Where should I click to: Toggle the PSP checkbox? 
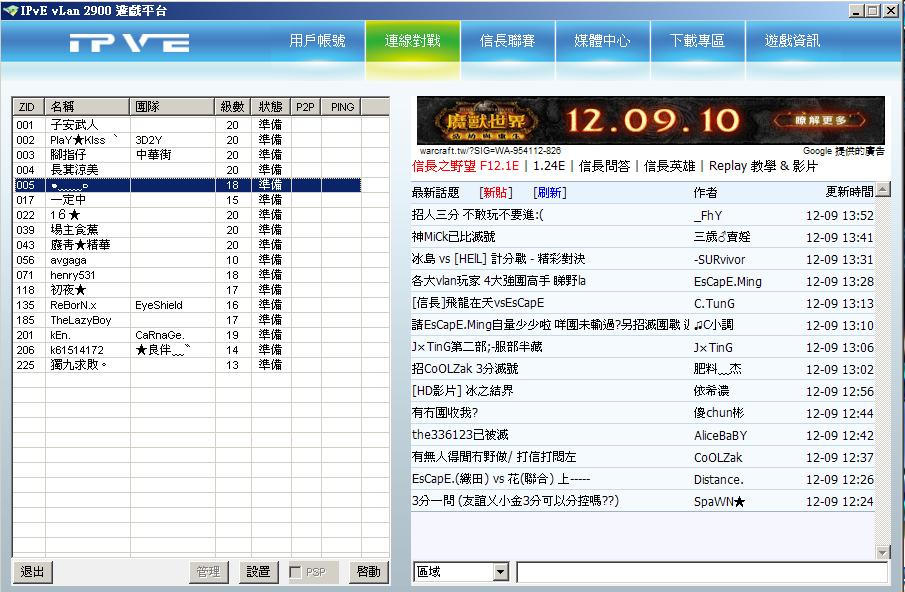295,572
